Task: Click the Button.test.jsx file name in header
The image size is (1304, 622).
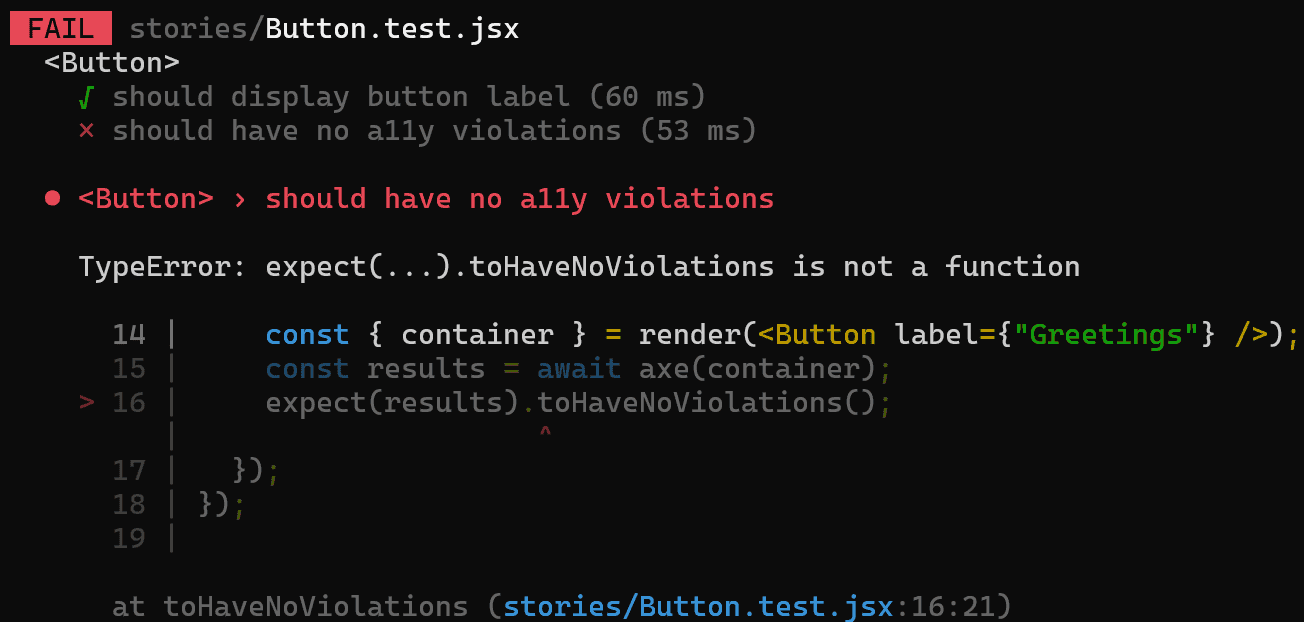Action: (x=392, y=29)
